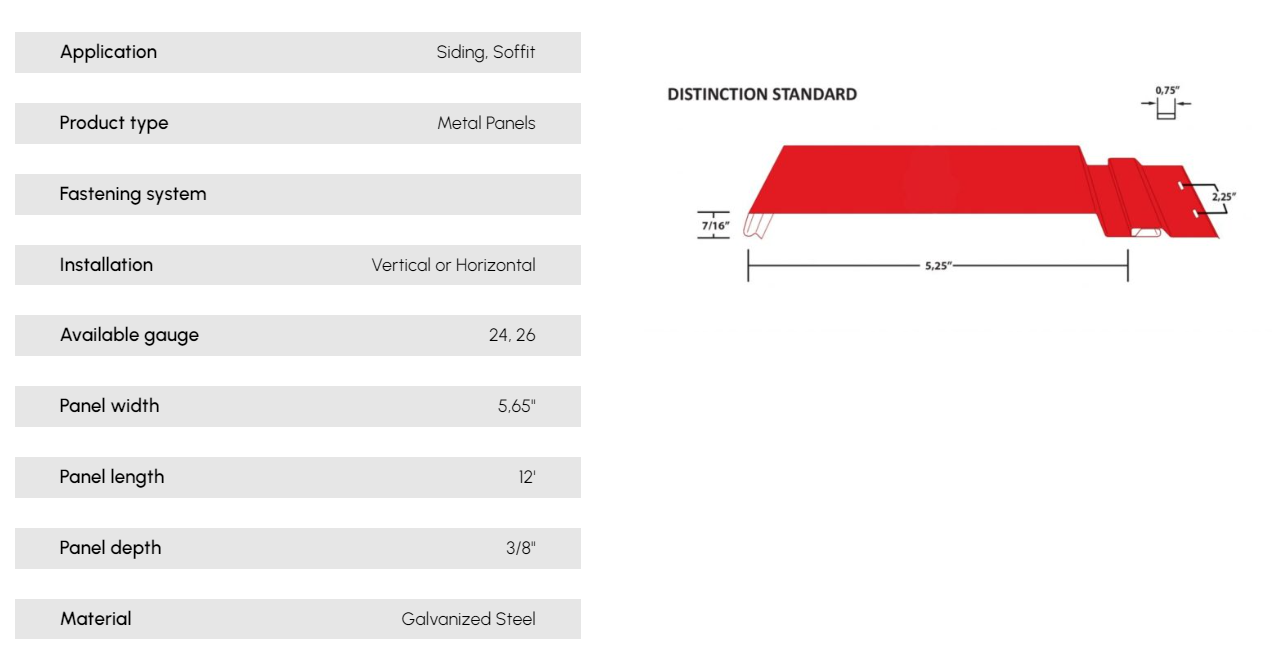
Task: Select the Galvanized Steel value
Action: pyautogui.click(x=469, y=619)
